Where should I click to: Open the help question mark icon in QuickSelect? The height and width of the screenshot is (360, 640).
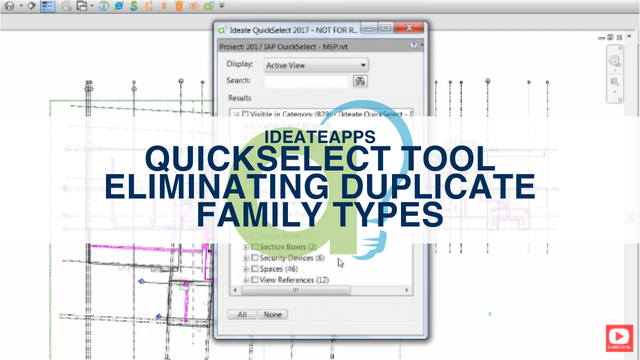tap(413, 45)
